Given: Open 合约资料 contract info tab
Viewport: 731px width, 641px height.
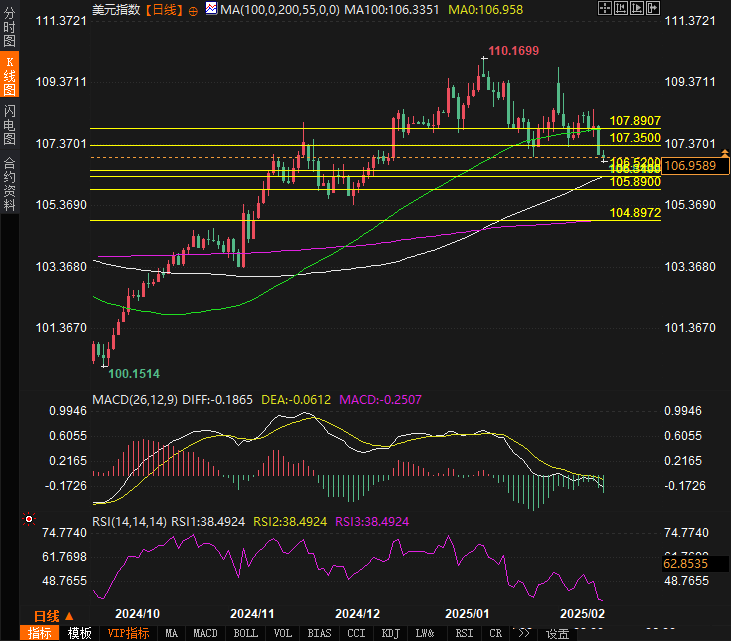Looking at the screenshot, I should [9, 184].
